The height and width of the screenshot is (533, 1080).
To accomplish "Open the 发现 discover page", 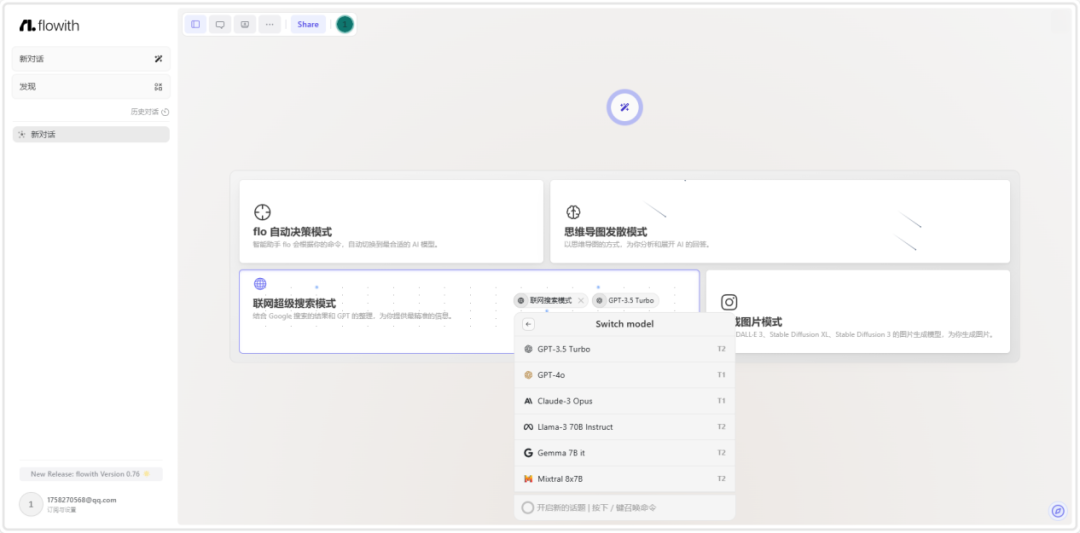I will coord(91,87).
